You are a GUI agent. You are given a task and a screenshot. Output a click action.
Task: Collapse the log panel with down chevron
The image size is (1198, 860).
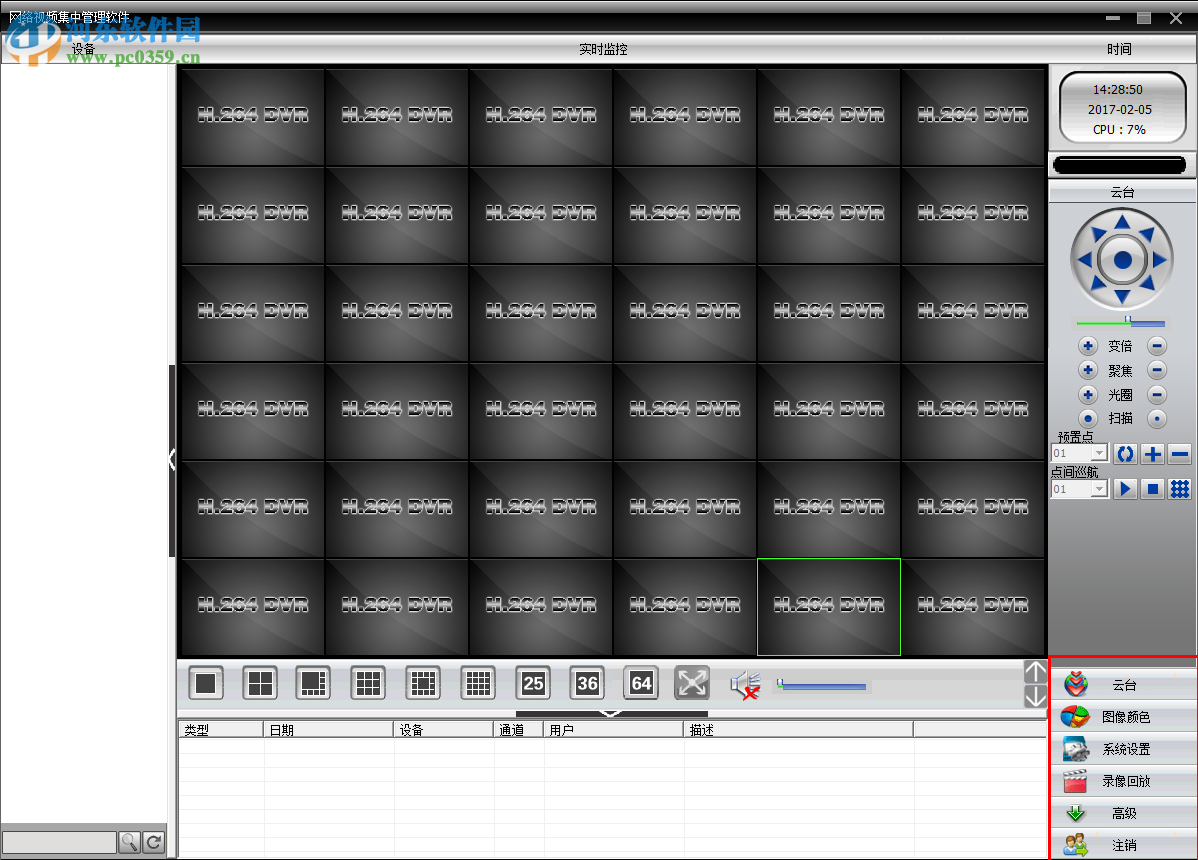pos(611,714)
